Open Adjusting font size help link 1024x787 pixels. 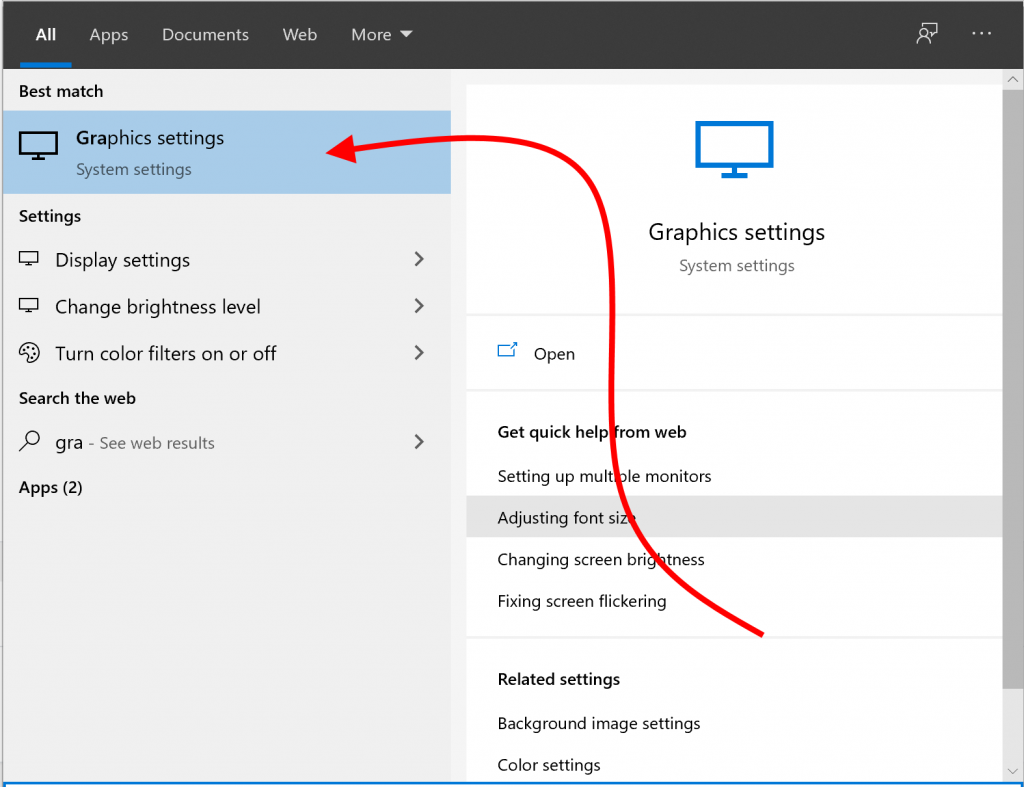[x=734, y=517]
